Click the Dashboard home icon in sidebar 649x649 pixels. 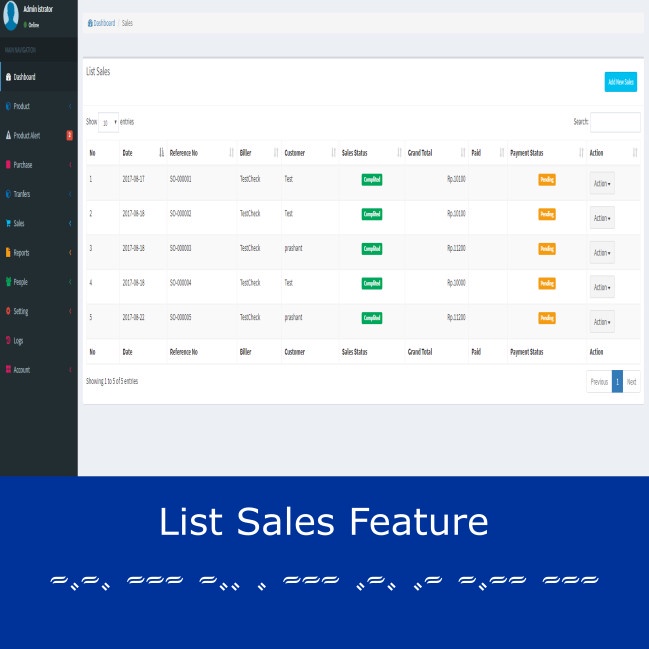pos(8,77)
